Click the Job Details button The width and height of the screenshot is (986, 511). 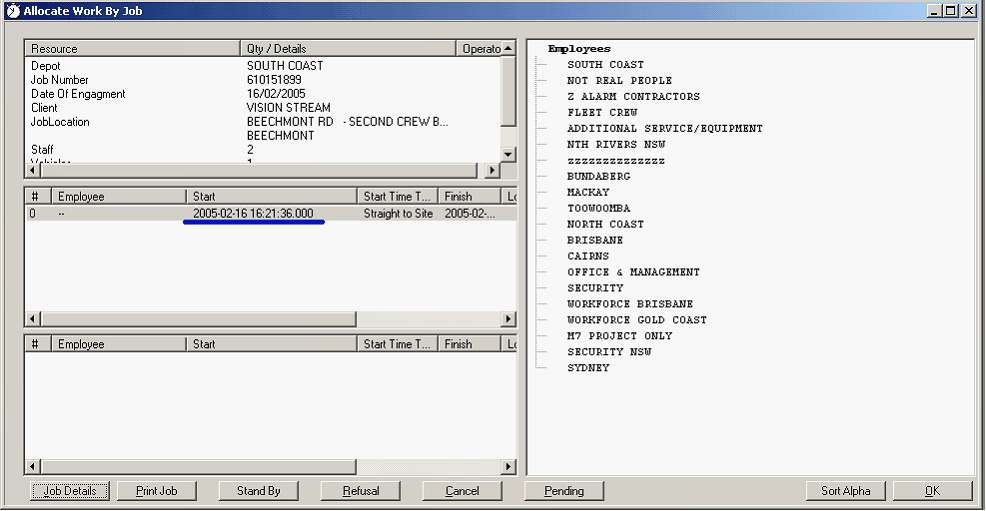70,491
